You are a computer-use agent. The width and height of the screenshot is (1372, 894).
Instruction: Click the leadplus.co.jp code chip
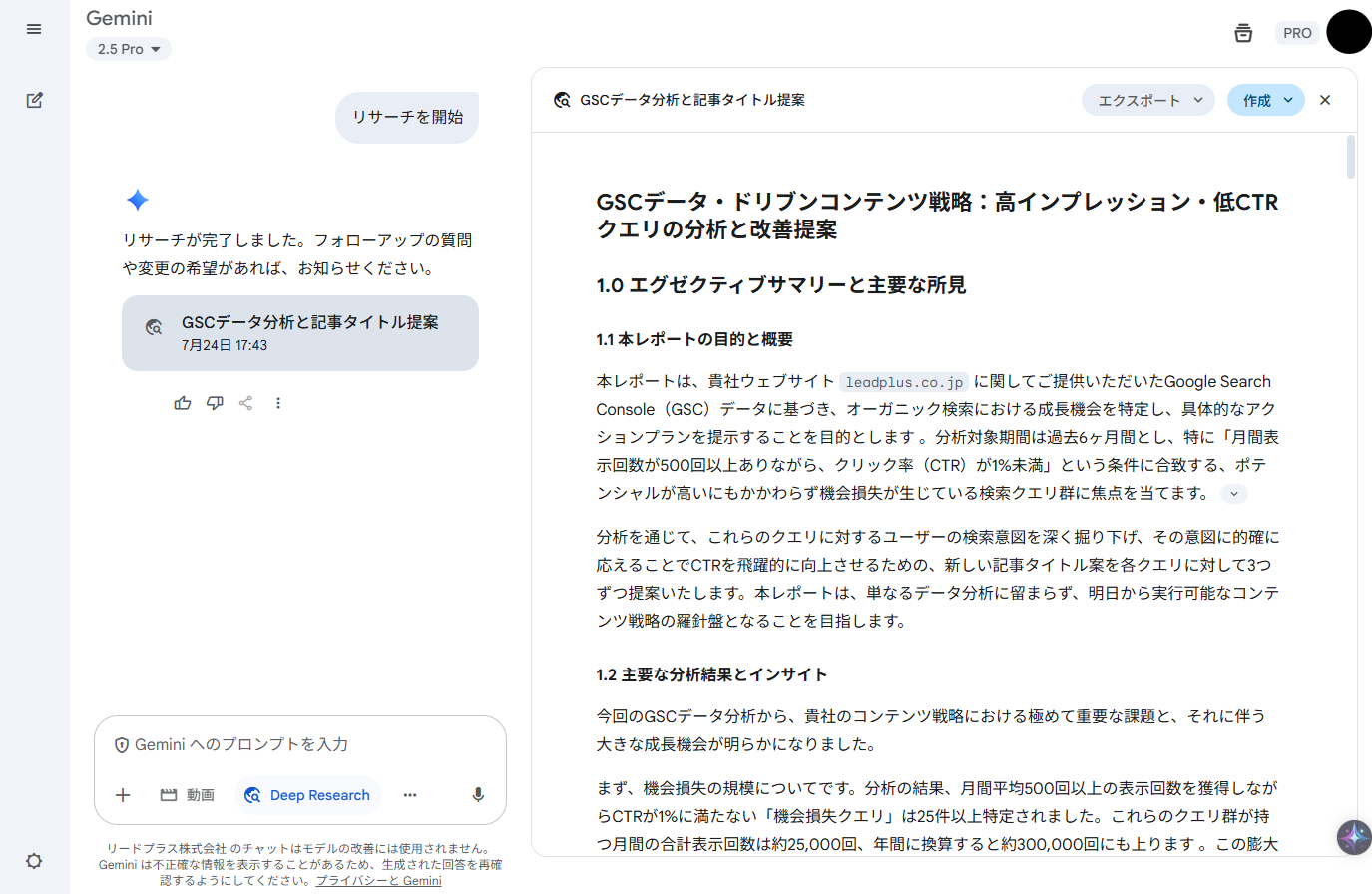pyautogui.click(x=904, y=382)
